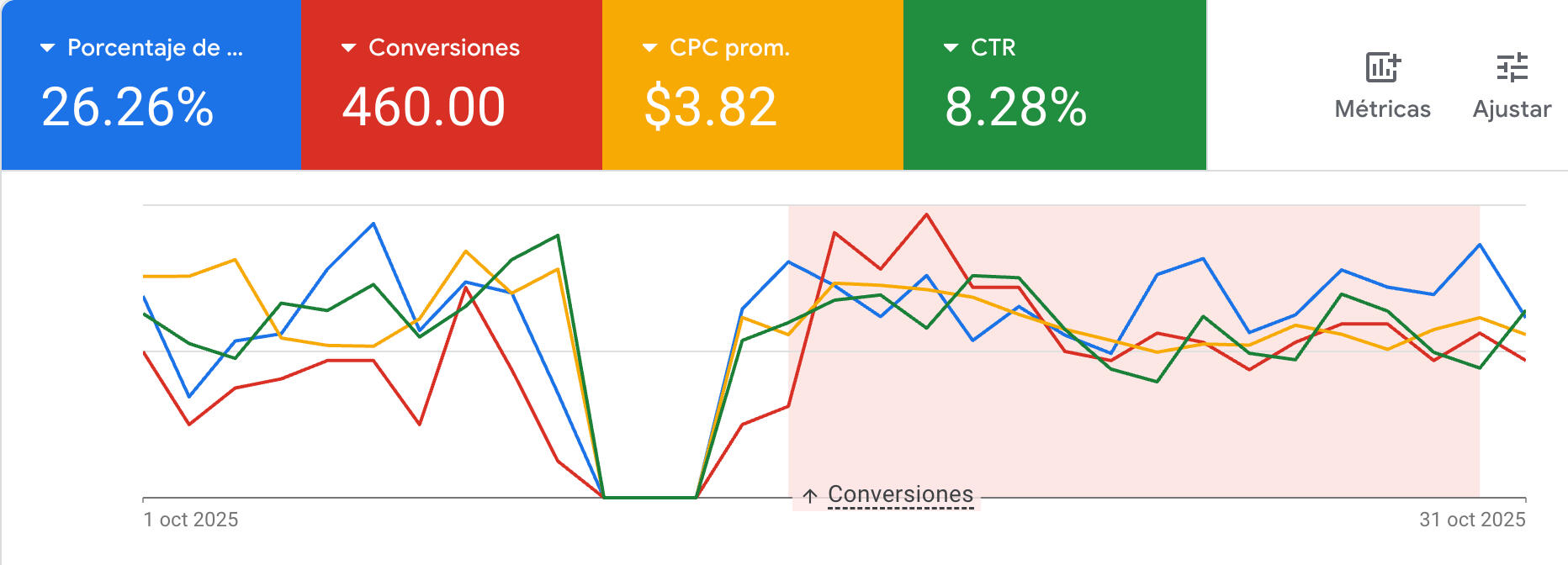1568x565 pixels.
Task: Select the CPC prom. metric label
Action: pyautogui.click(x=729, y=48)
